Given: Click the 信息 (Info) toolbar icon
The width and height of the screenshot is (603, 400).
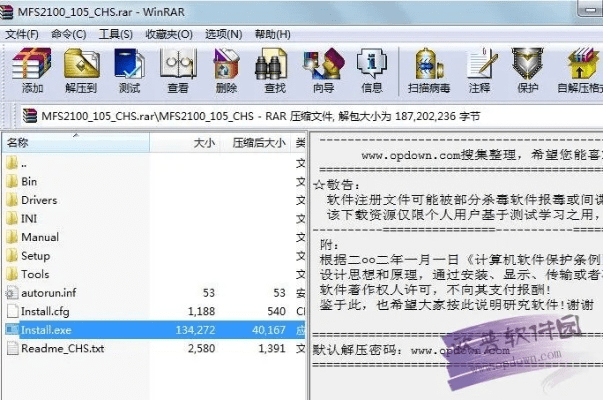Looking at the screenshot, I should tap(371, 64).
